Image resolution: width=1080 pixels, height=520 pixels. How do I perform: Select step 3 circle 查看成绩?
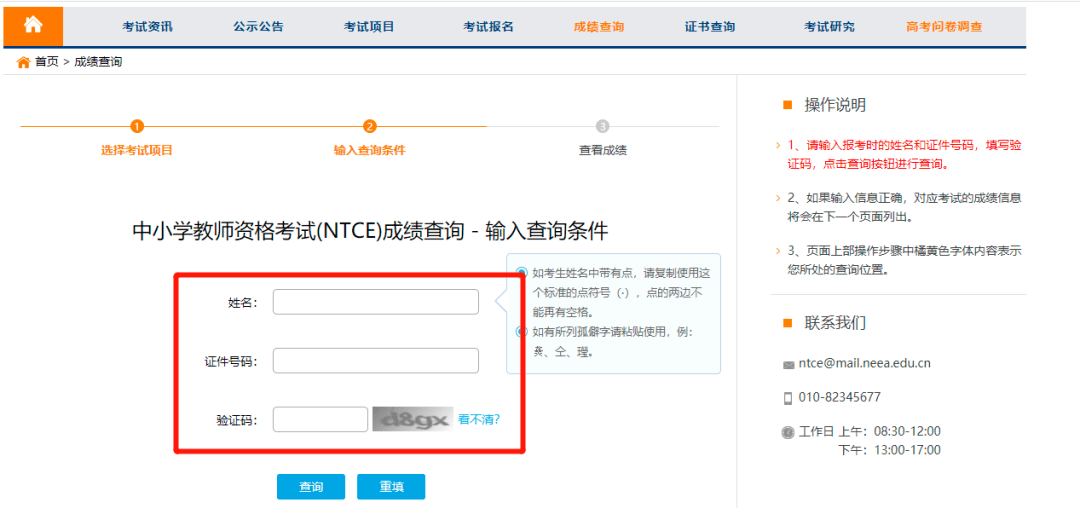pos(603,127)
